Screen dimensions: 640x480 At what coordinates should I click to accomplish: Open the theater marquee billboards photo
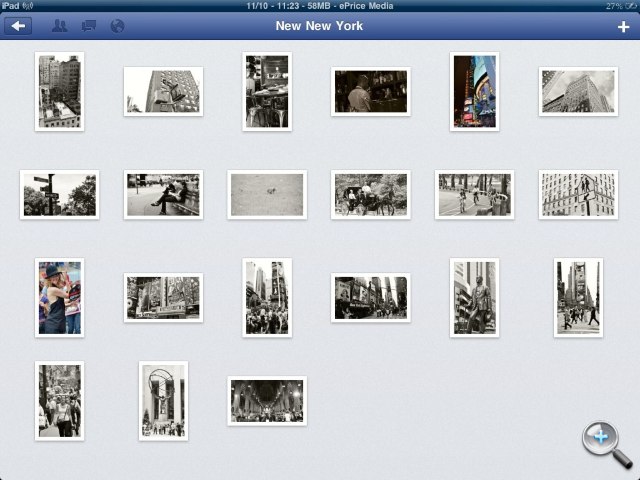[x=163, y=298]
